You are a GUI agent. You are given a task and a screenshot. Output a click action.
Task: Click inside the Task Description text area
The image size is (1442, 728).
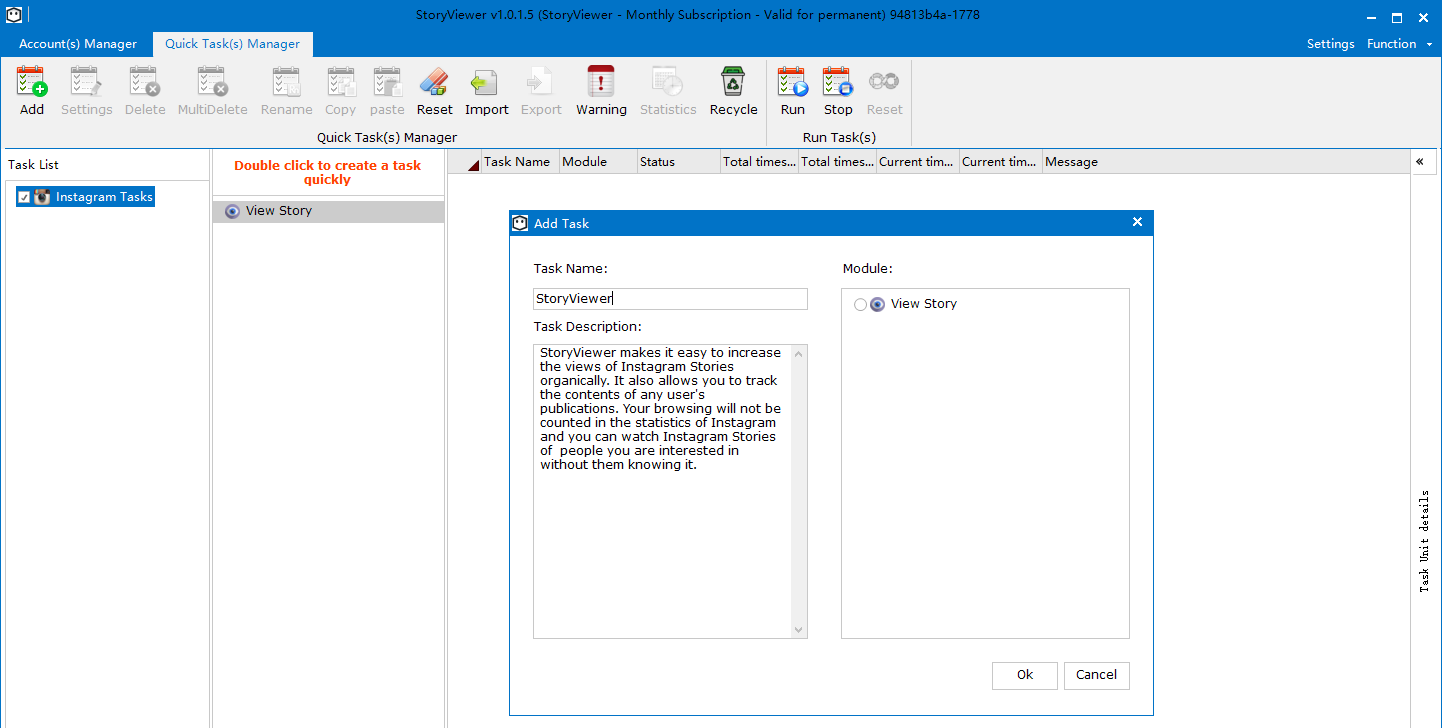[x=662, y=491]
